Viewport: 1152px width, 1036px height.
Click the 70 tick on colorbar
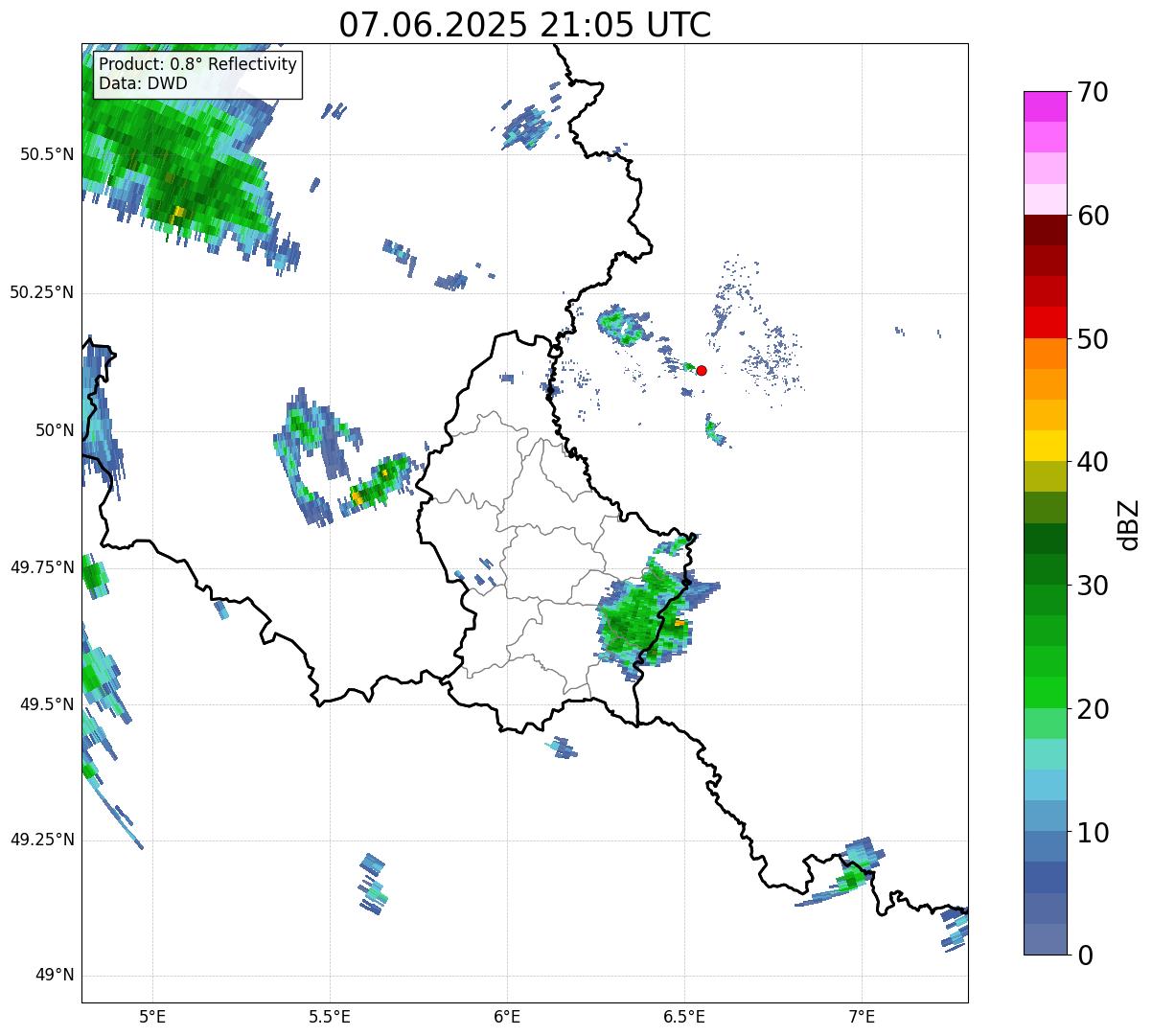1093,92
